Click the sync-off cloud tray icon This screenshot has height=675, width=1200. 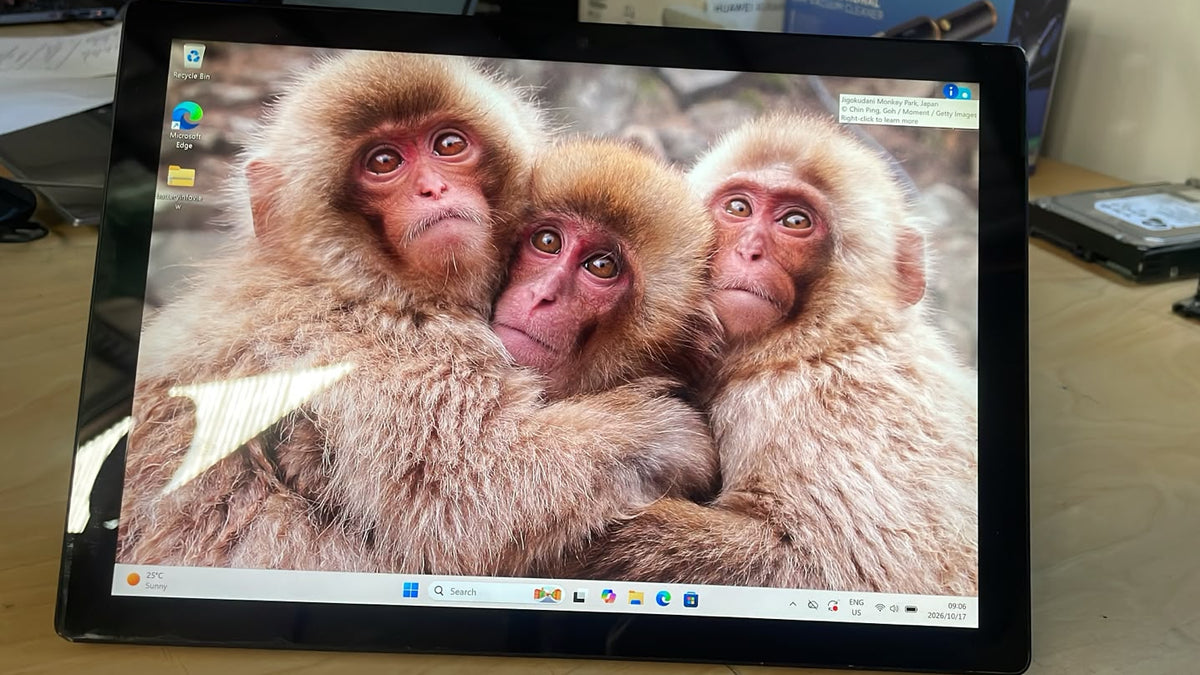tap(813, 605)
